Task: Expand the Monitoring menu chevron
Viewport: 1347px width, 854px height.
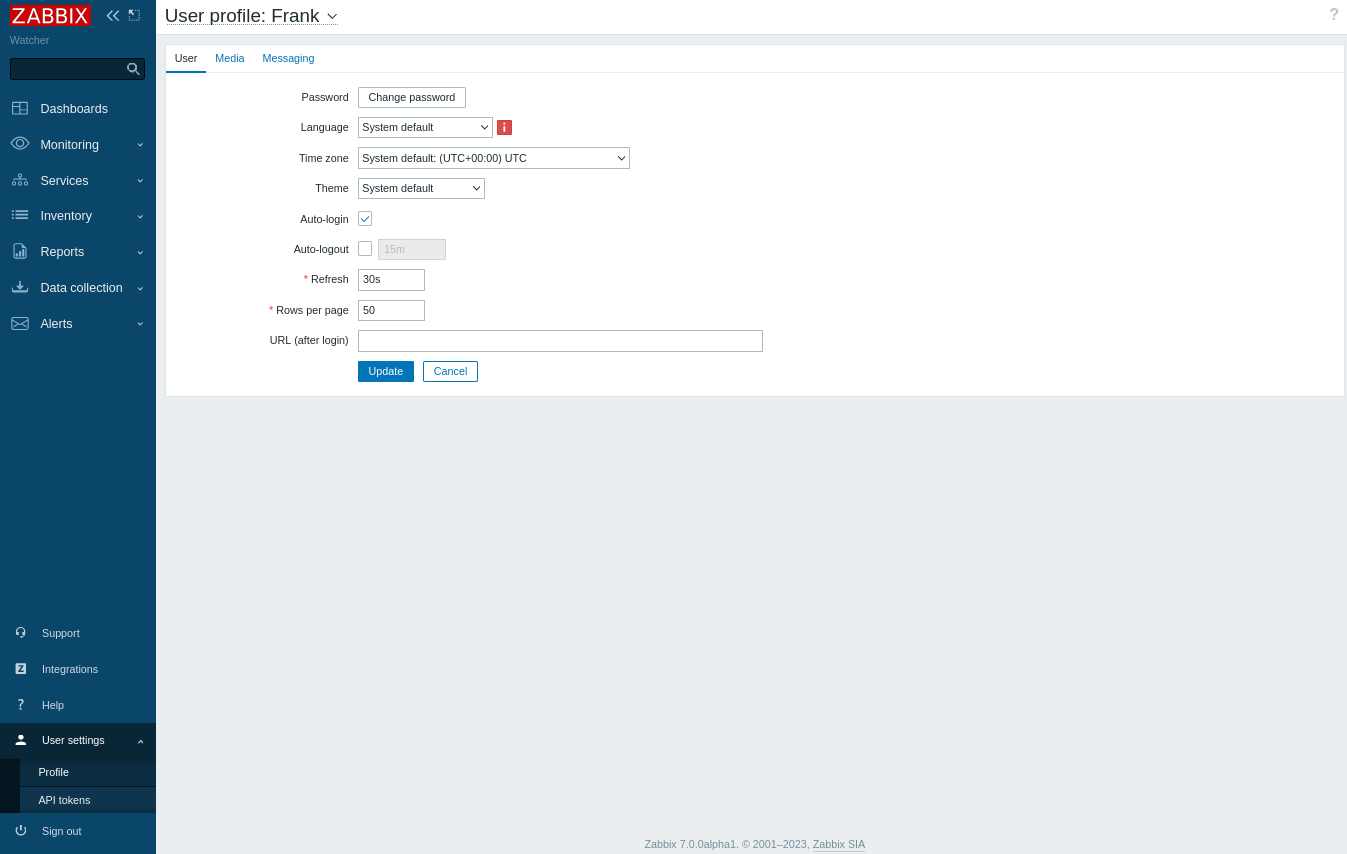Action: click(x=140, y=144)
